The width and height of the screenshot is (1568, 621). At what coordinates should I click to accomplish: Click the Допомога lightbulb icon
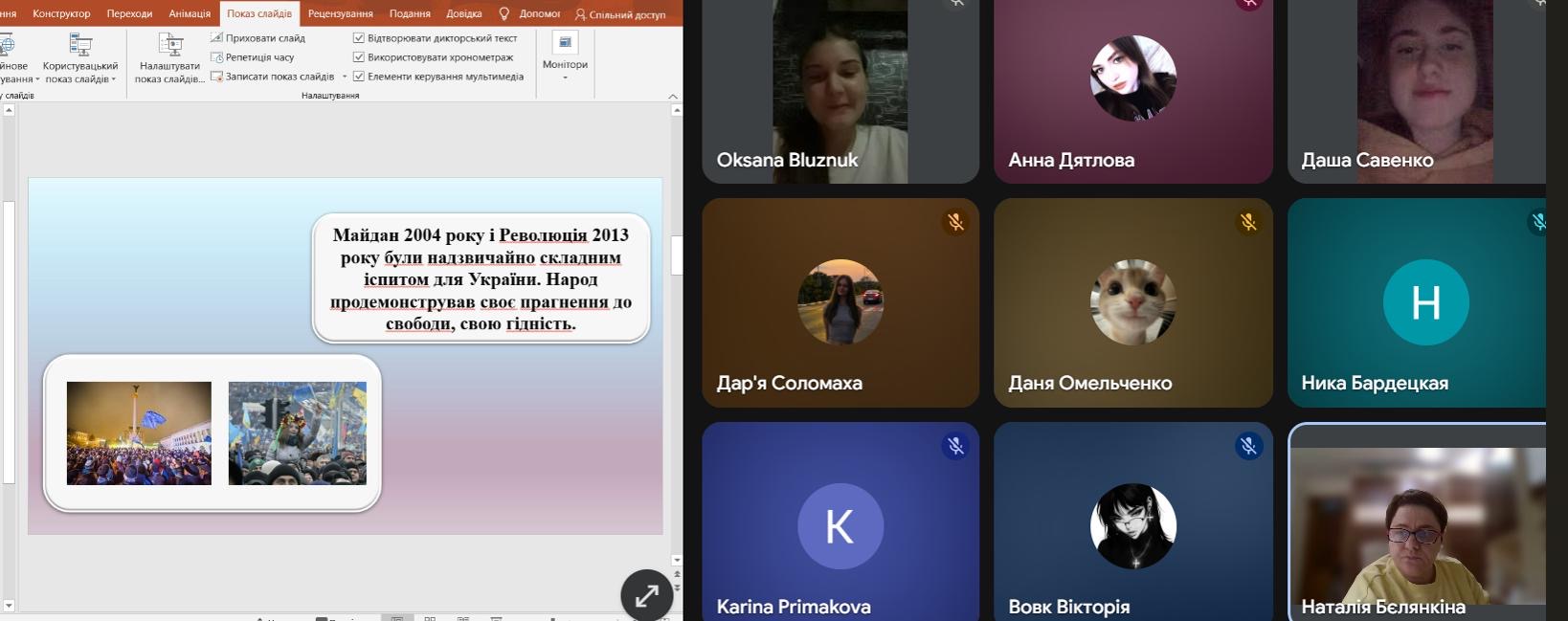tap(504, 13)
